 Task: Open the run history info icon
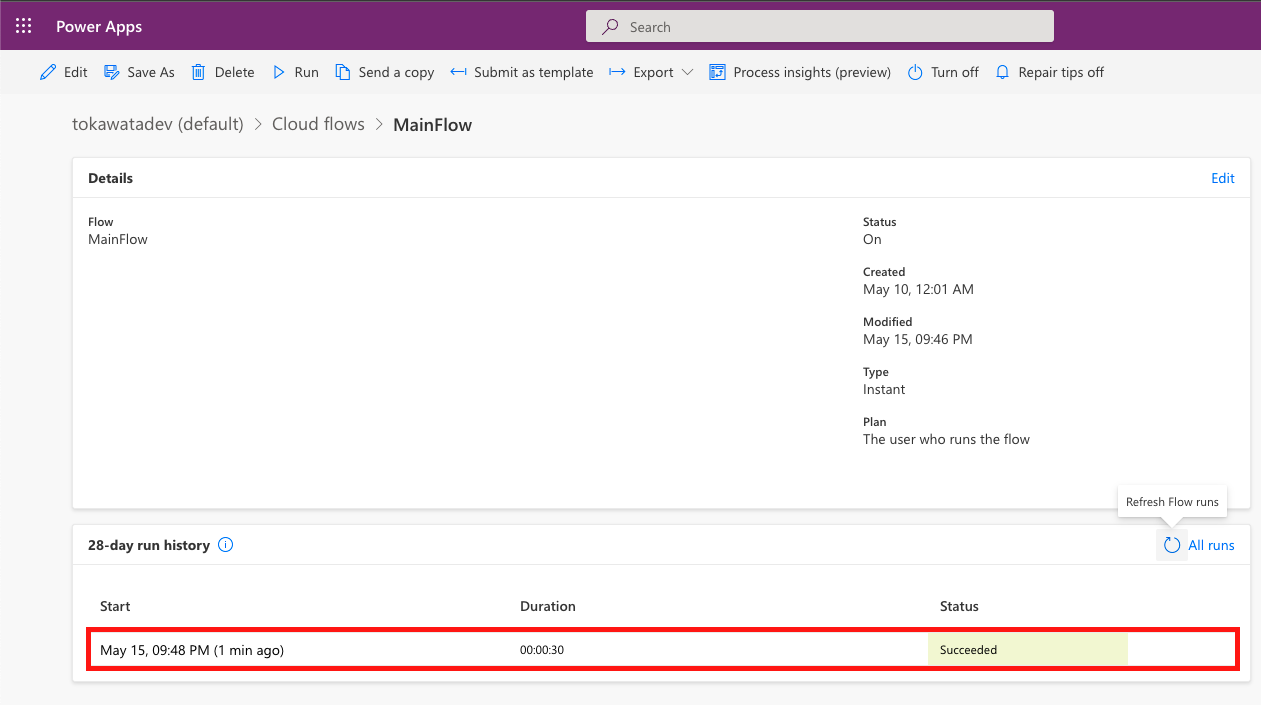tap(225, 545)
